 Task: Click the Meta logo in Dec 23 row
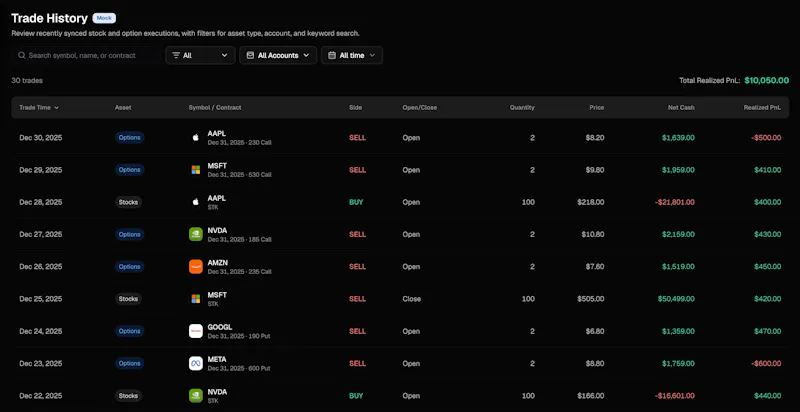click(x=195, y=363)
